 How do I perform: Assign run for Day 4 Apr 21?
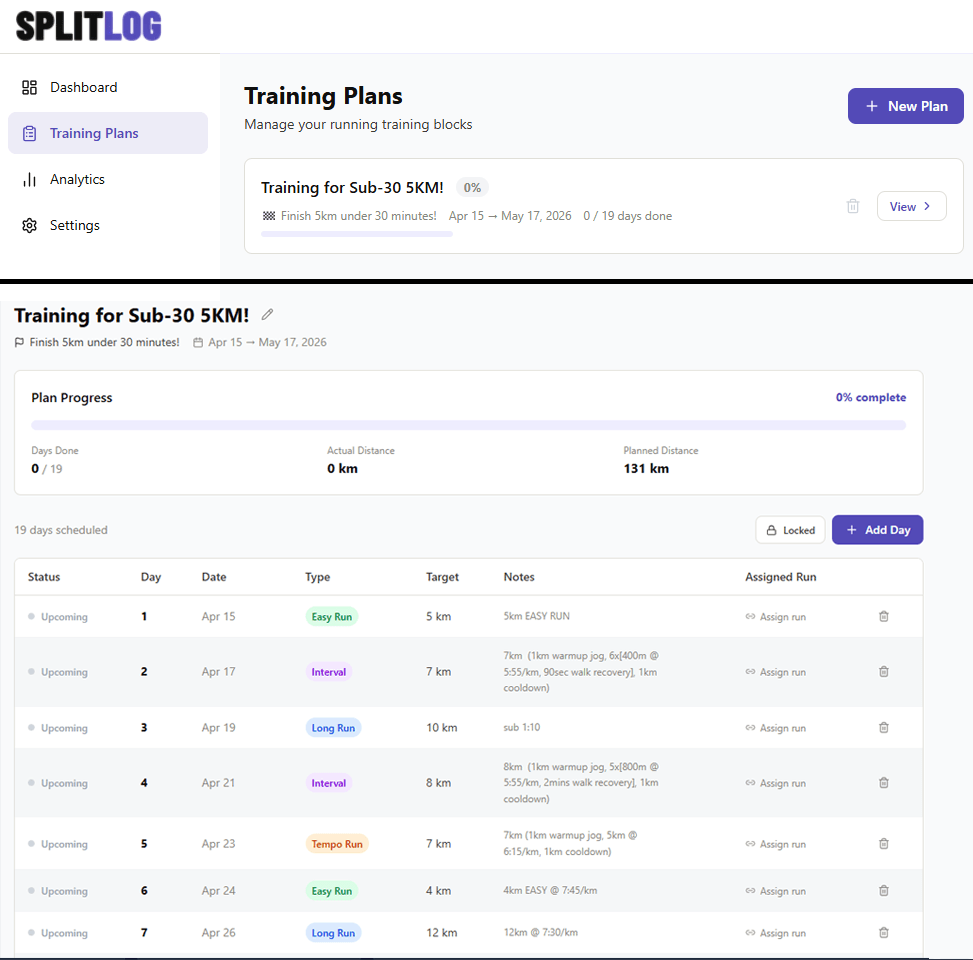pos(776,783)
